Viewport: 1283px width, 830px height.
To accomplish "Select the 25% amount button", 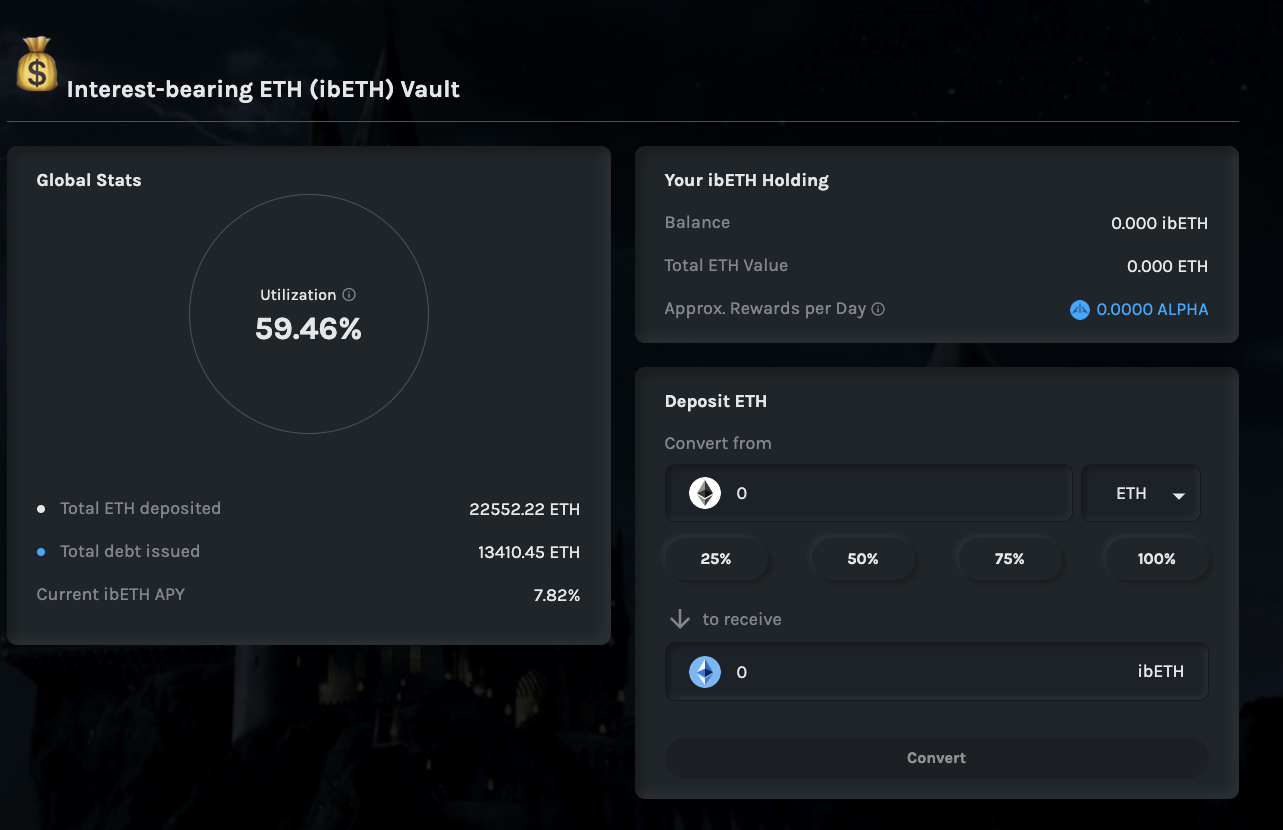I will coord(716,559).
